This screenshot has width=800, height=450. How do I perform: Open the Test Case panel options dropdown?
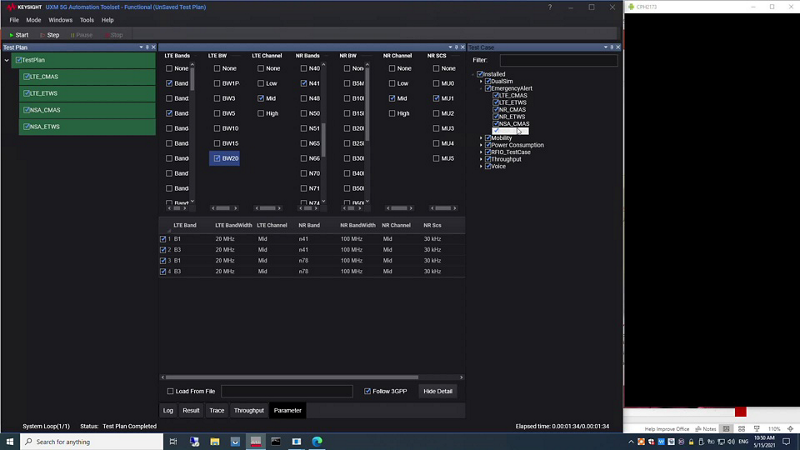coord(606,47)
